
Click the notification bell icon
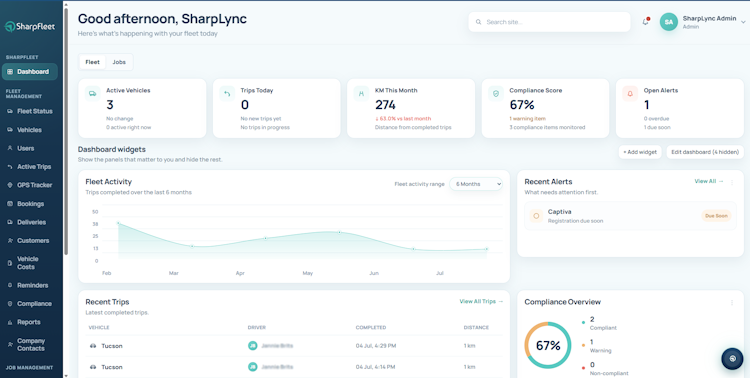645,22
